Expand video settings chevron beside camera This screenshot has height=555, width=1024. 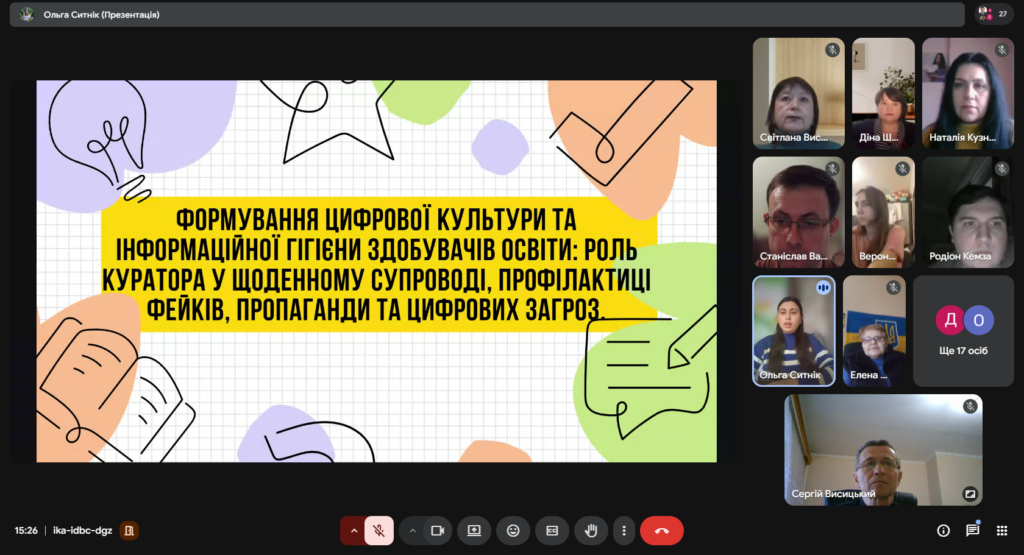(411, 530)
